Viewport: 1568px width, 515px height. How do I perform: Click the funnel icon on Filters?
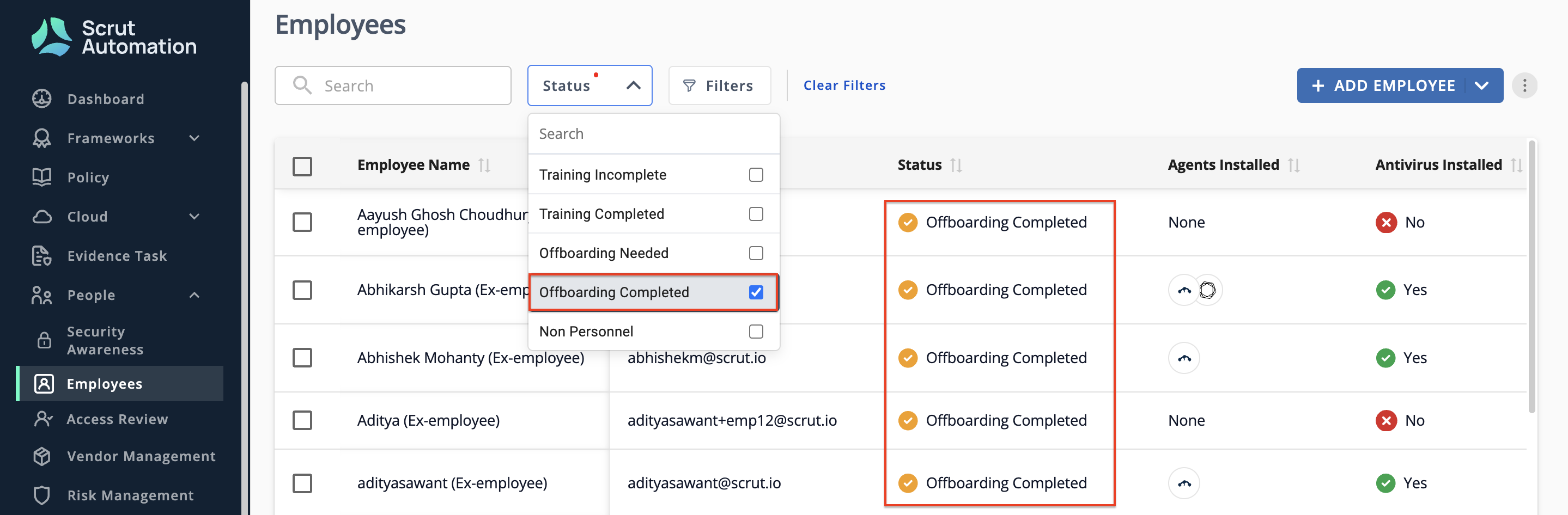pos(689,85)
